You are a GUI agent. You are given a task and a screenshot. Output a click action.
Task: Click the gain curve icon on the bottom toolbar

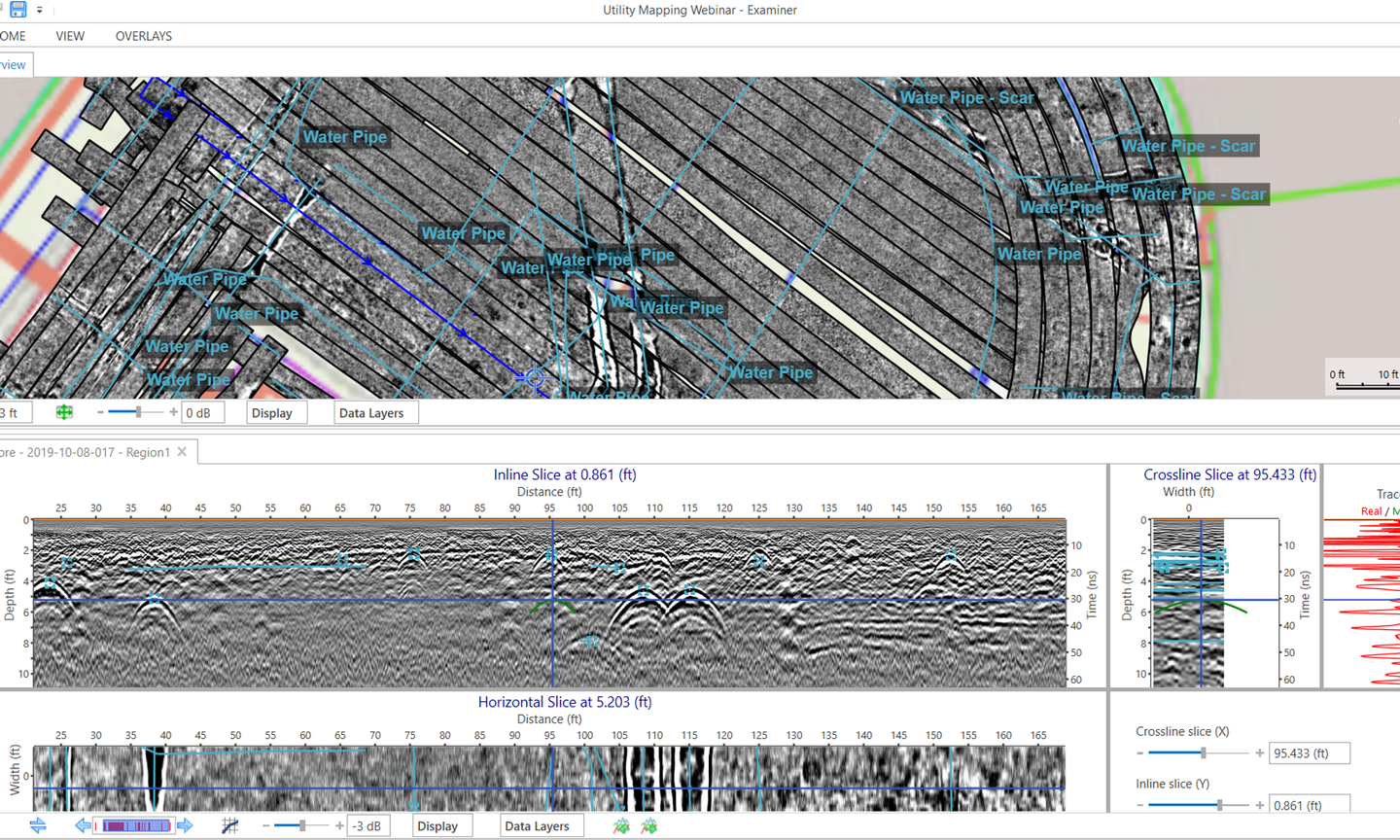coord(230,825)
